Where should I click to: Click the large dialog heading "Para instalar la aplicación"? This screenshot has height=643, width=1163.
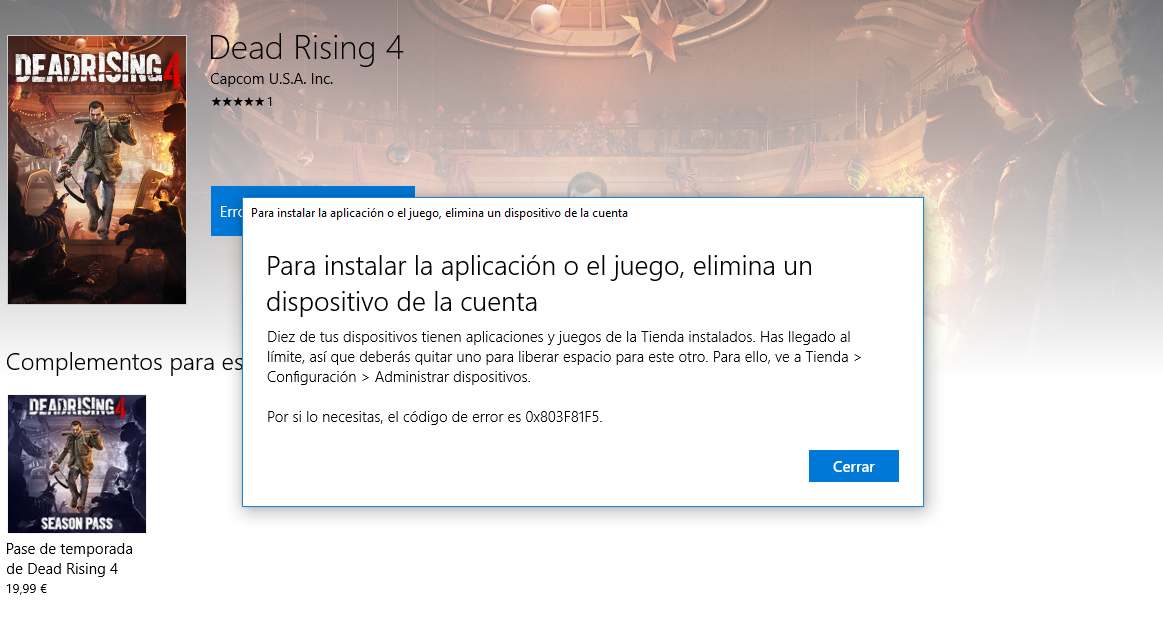pyautogui.click(x=539, y=284)
